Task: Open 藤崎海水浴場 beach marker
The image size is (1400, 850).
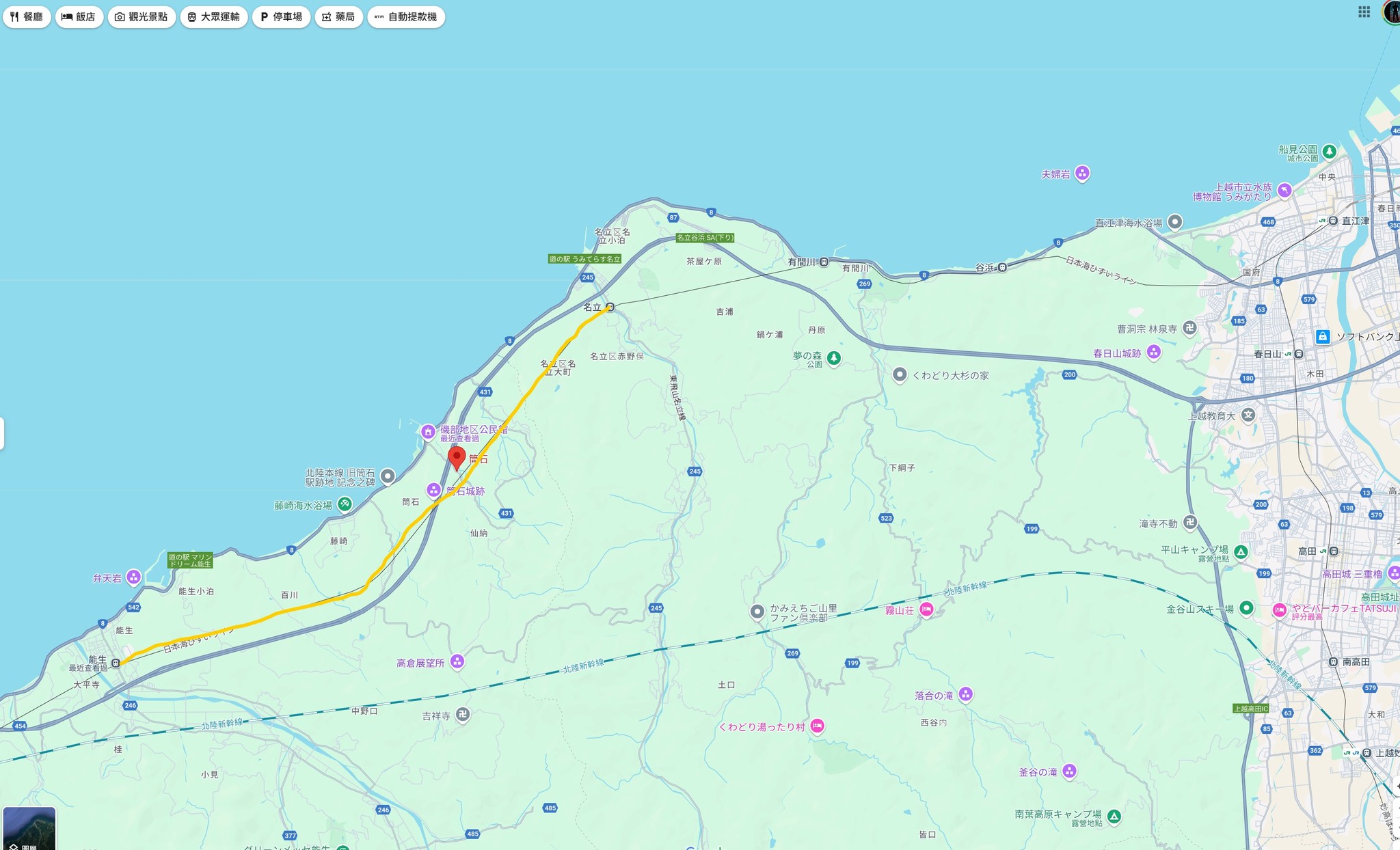Action: point(345,504)
